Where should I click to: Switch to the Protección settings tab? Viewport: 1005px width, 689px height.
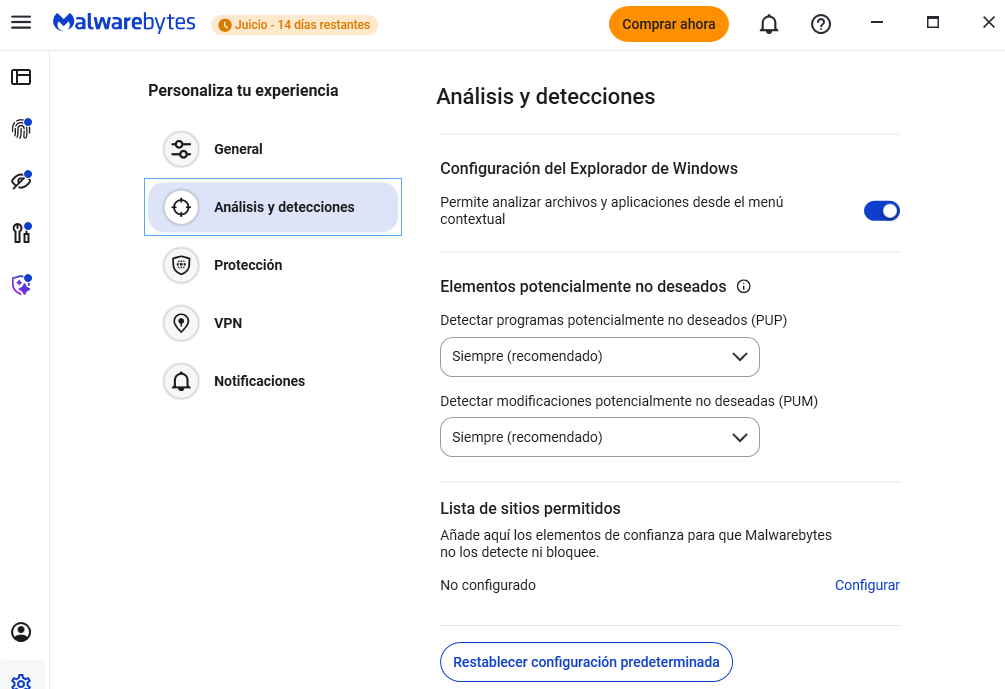pos(248,265)
